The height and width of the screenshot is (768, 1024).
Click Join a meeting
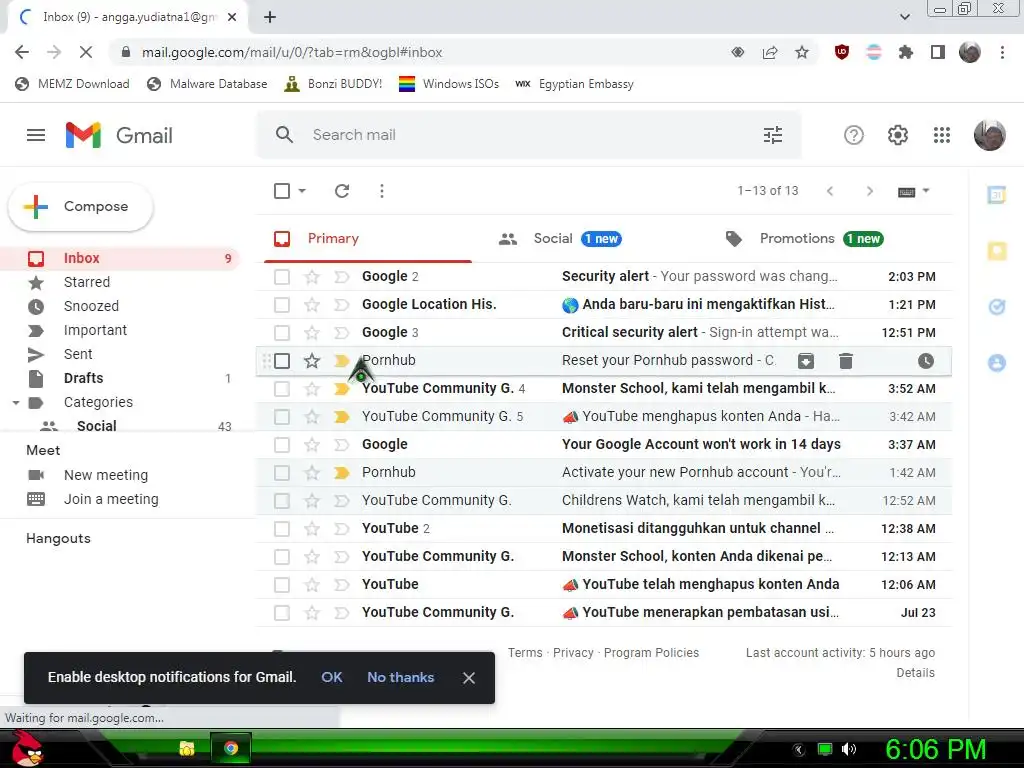[111, 500]
